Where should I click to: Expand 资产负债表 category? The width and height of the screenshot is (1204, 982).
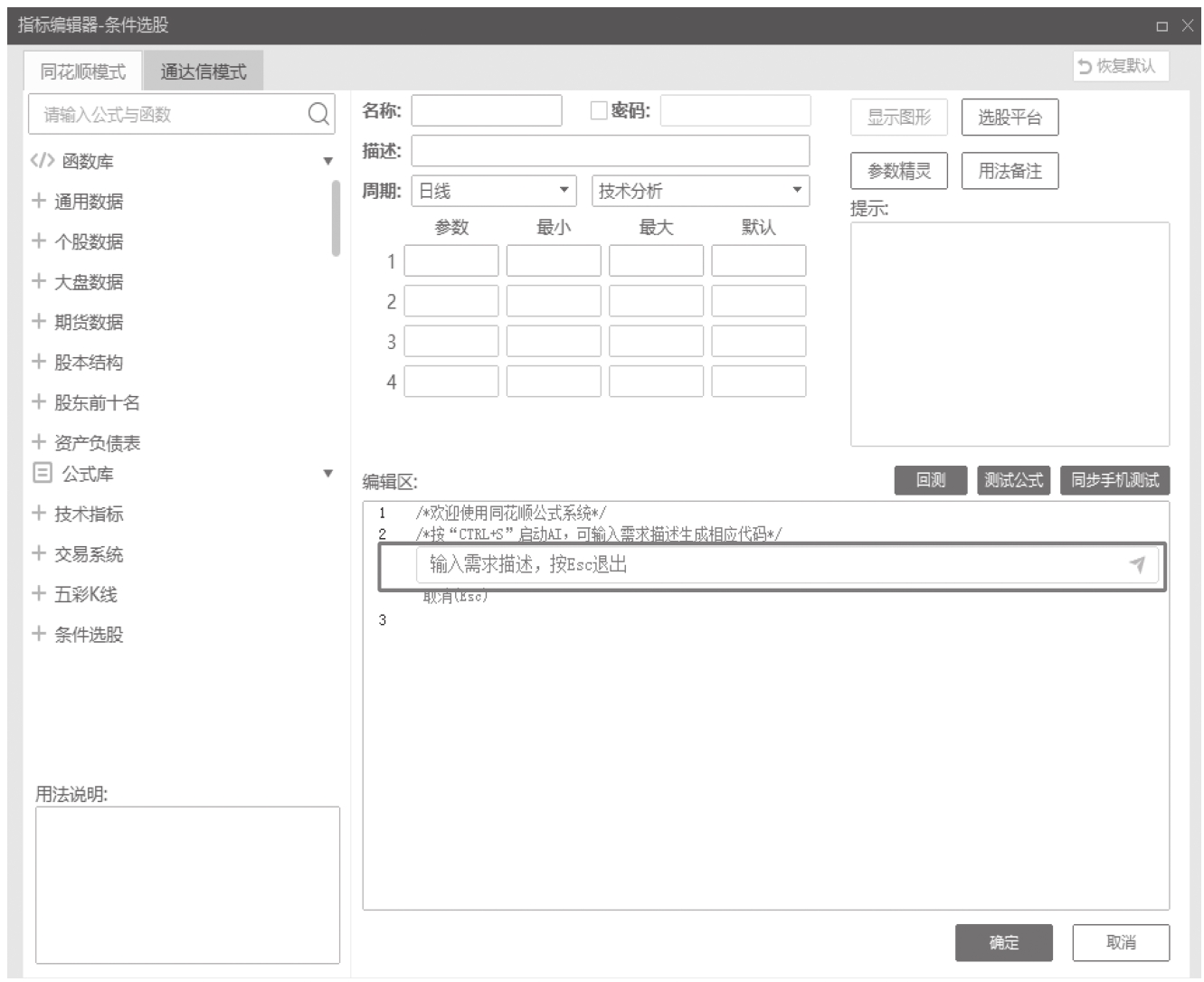(x=39, y=442)
